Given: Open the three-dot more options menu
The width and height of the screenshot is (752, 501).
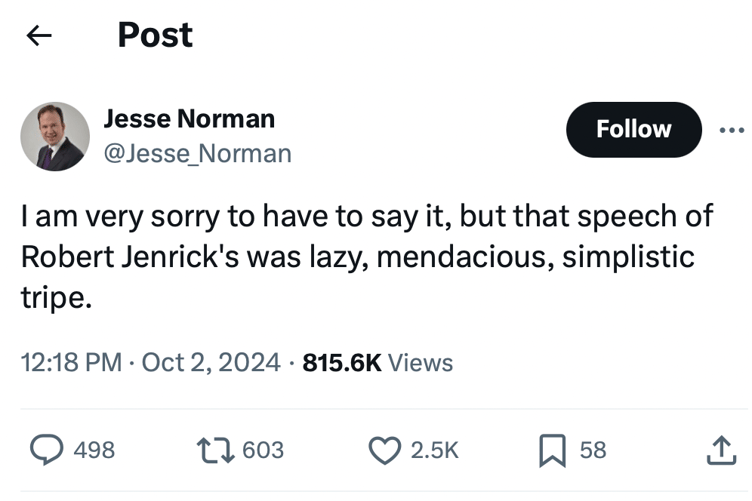Looking at the screenshot, I should coord(731,130).
